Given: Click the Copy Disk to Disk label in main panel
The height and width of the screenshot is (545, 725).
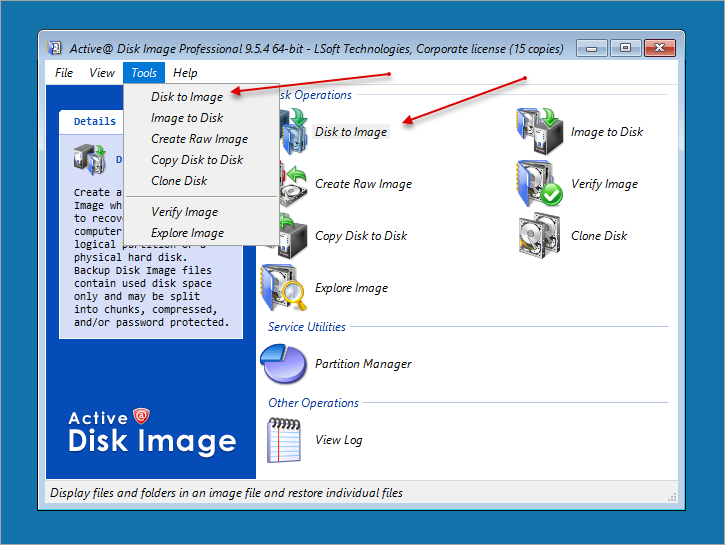Looking at the screenshot, I should coord(361,236).
